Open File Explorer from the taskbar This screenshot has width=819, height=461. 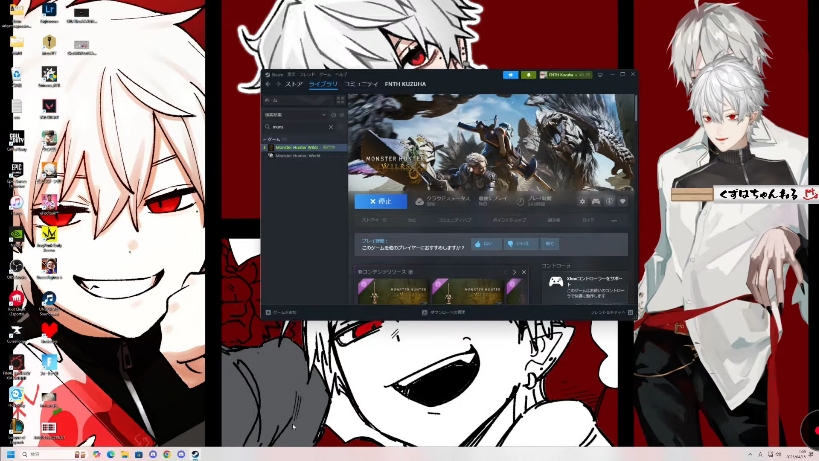(x=124, y=454)
